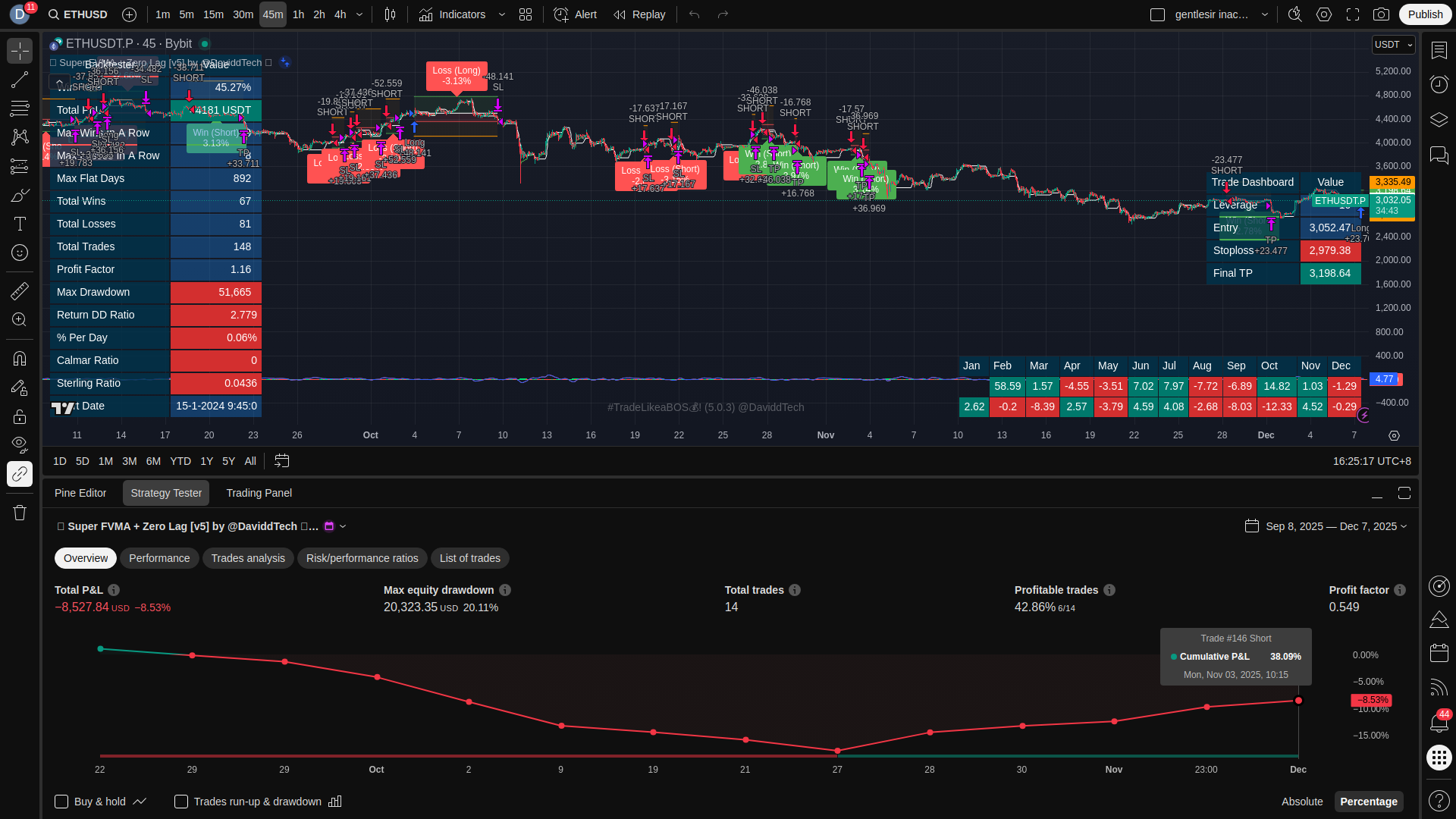
Task: Take a chart snapshot with camera icon
Action: pos(1381,14)
